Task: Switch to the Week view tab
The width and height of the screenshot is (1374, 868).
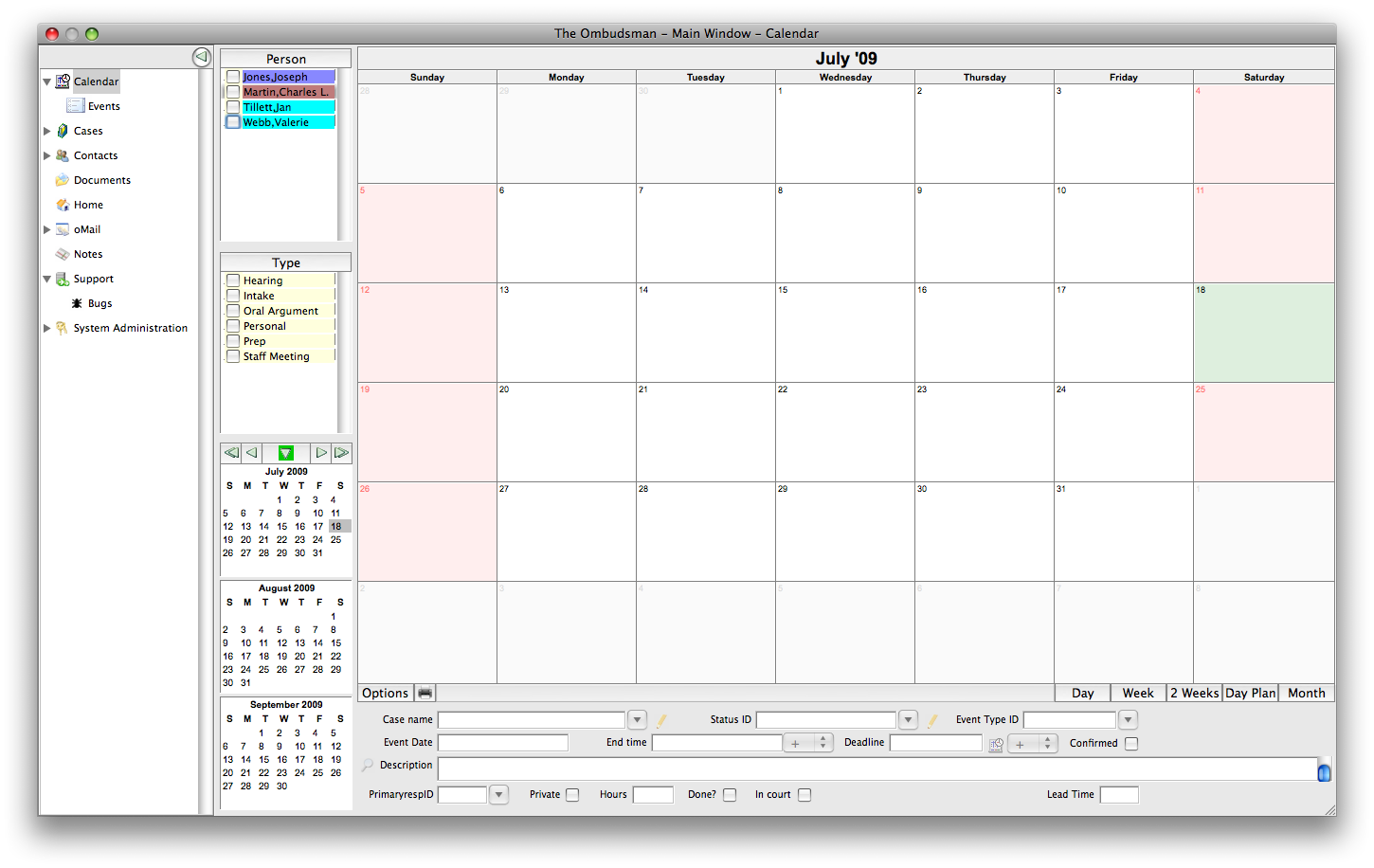Action: pos(1138,693)
